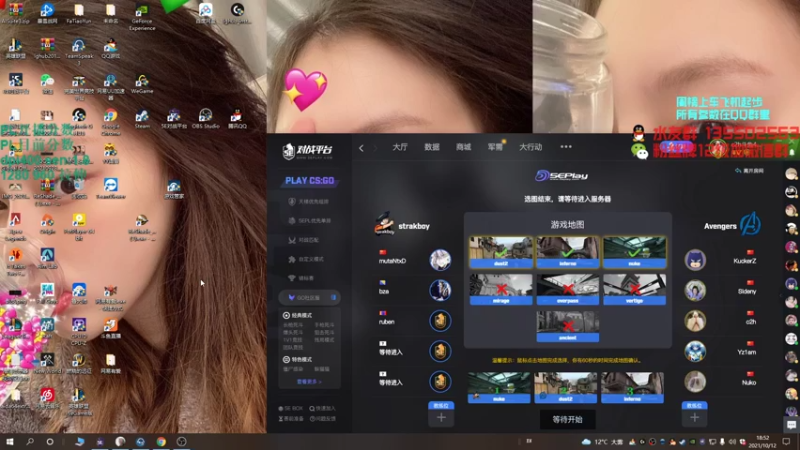Click the SEPlay logo above map pool
Image resolution: width=800 pixels, height=450 pixels.
point(561,176)
